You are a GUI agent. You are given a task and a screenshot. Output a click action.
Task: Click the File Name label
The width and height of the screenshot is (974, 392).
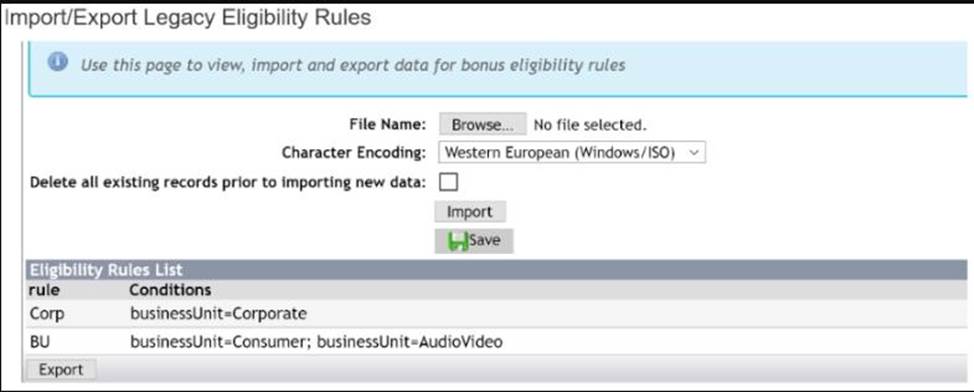[x=388, y=124]
